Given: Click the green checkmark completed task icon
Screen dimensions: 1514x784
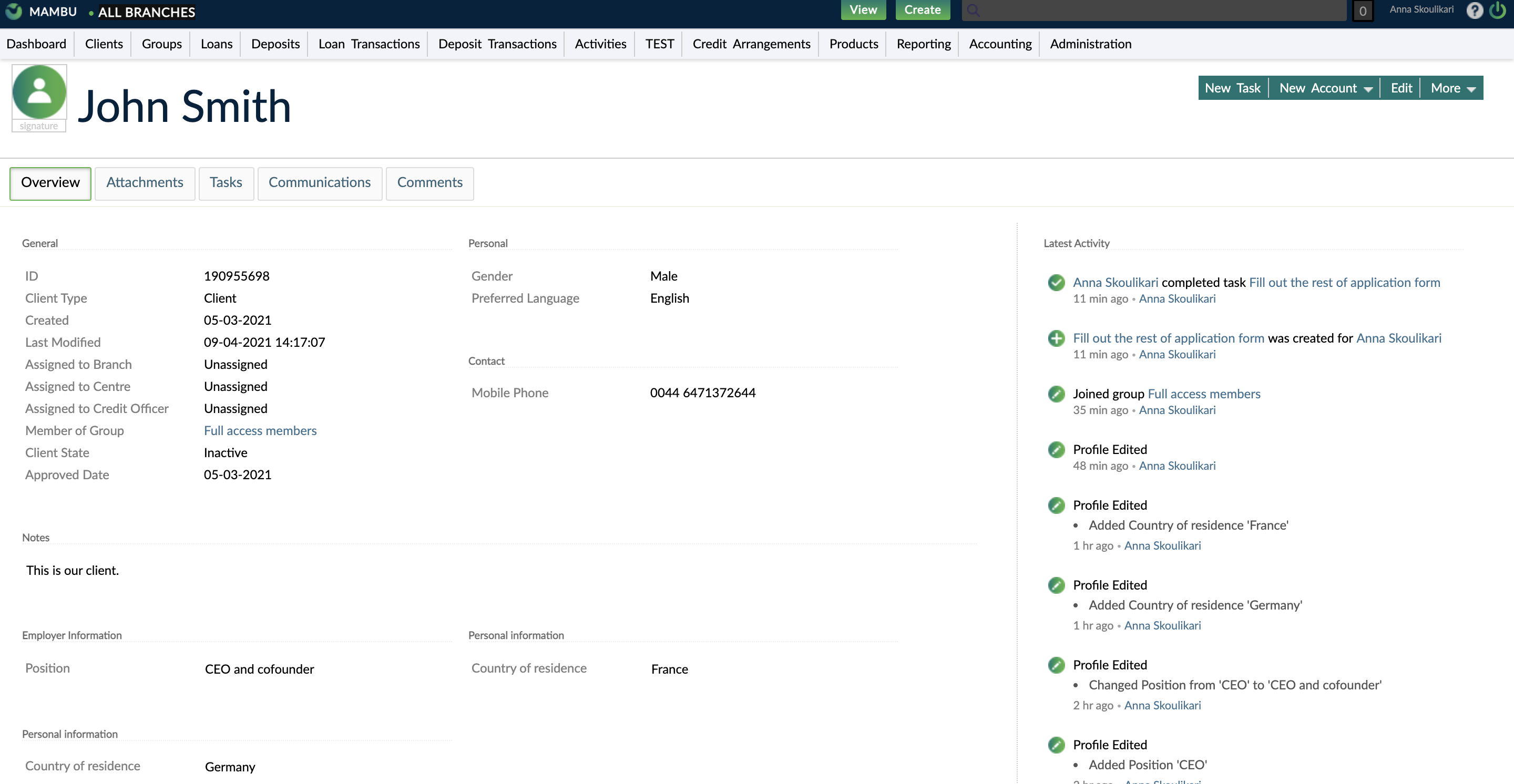Looking at the screenshot, I should (x=1056, y=283).
